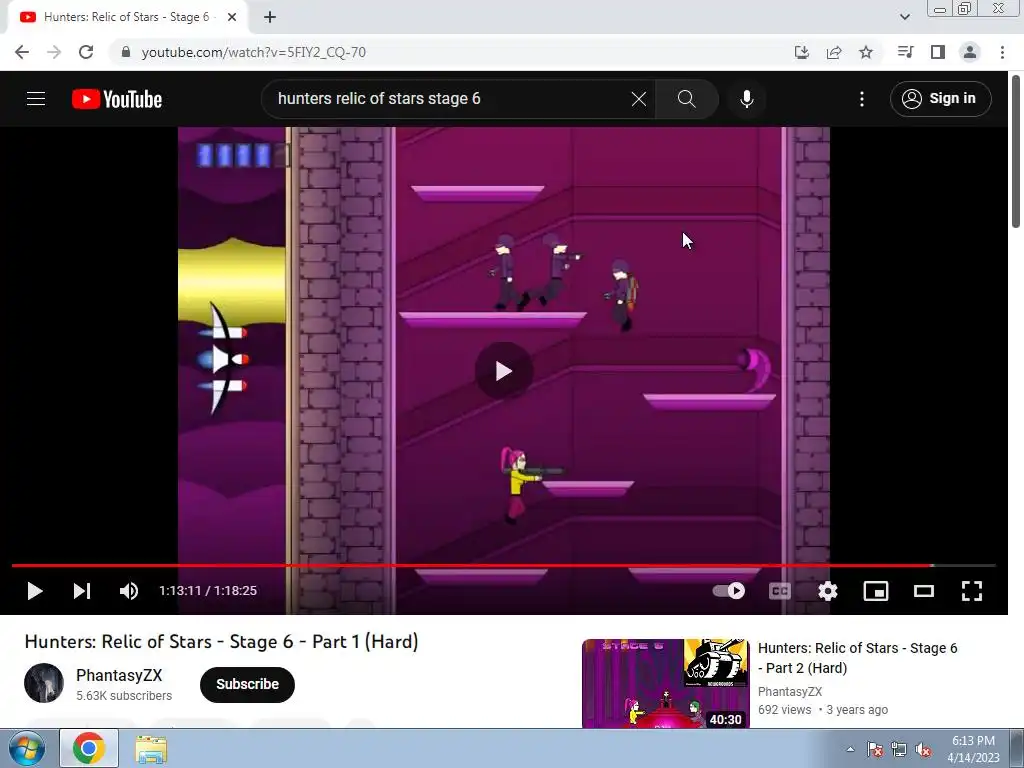Screen dimensions: 1024x768
Task: Switch to miniplayer mode
Action: pyautogui.click(x=876, y=591)
